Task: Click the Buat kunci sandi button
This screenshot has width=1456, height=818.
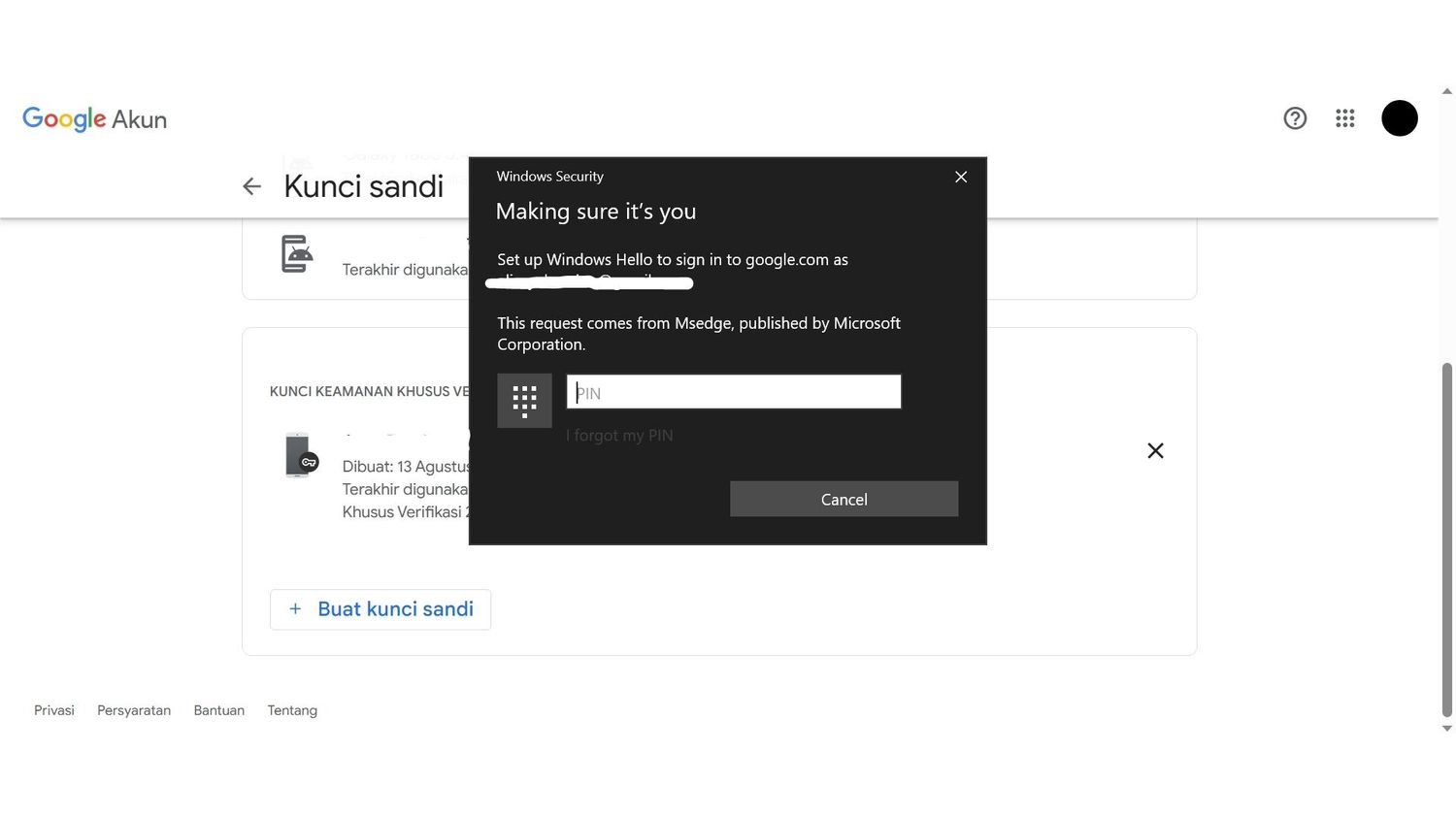Action: pos(381,609)
